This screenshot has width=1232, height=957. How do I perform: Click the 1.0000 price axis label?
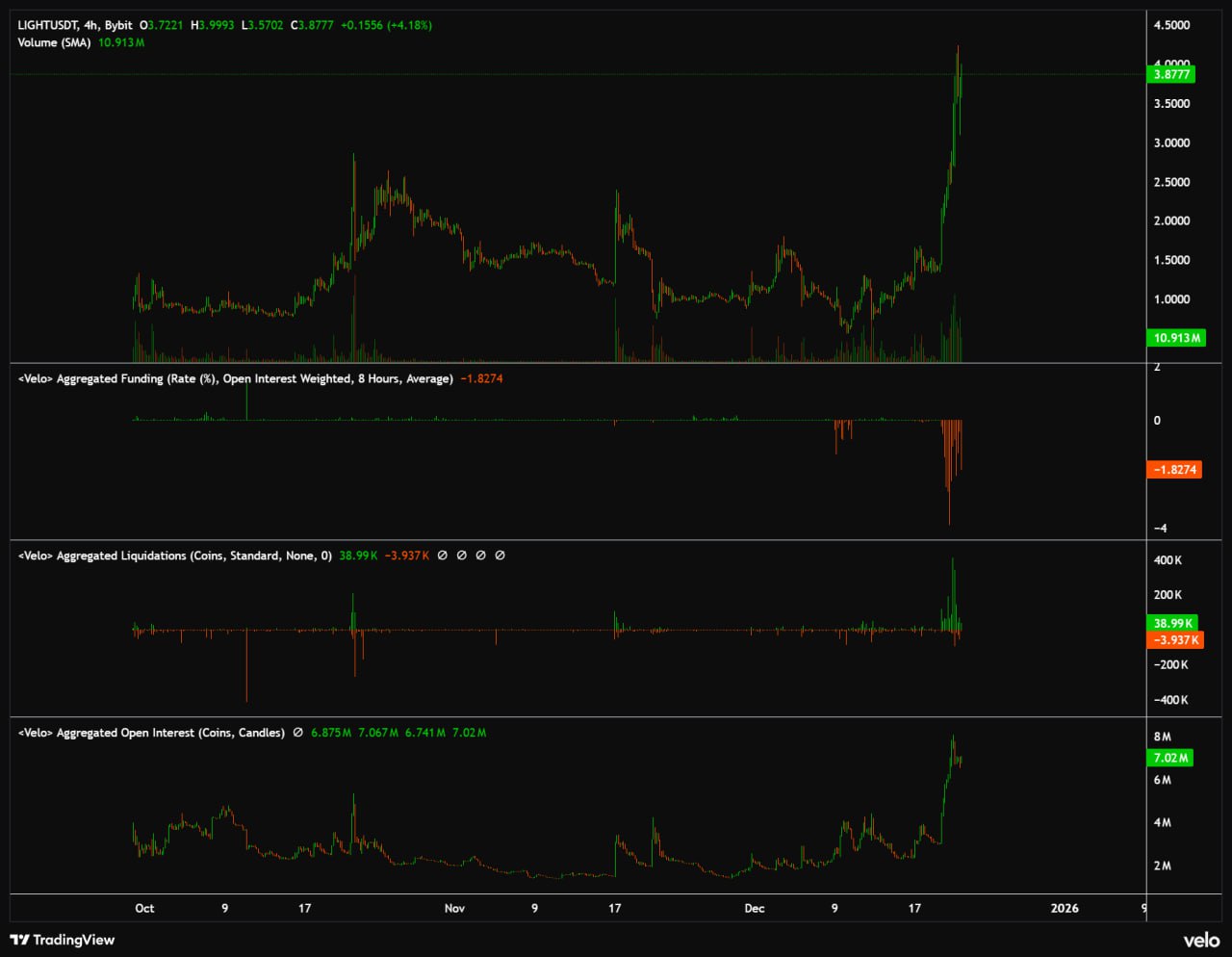tap(1171, 299)
